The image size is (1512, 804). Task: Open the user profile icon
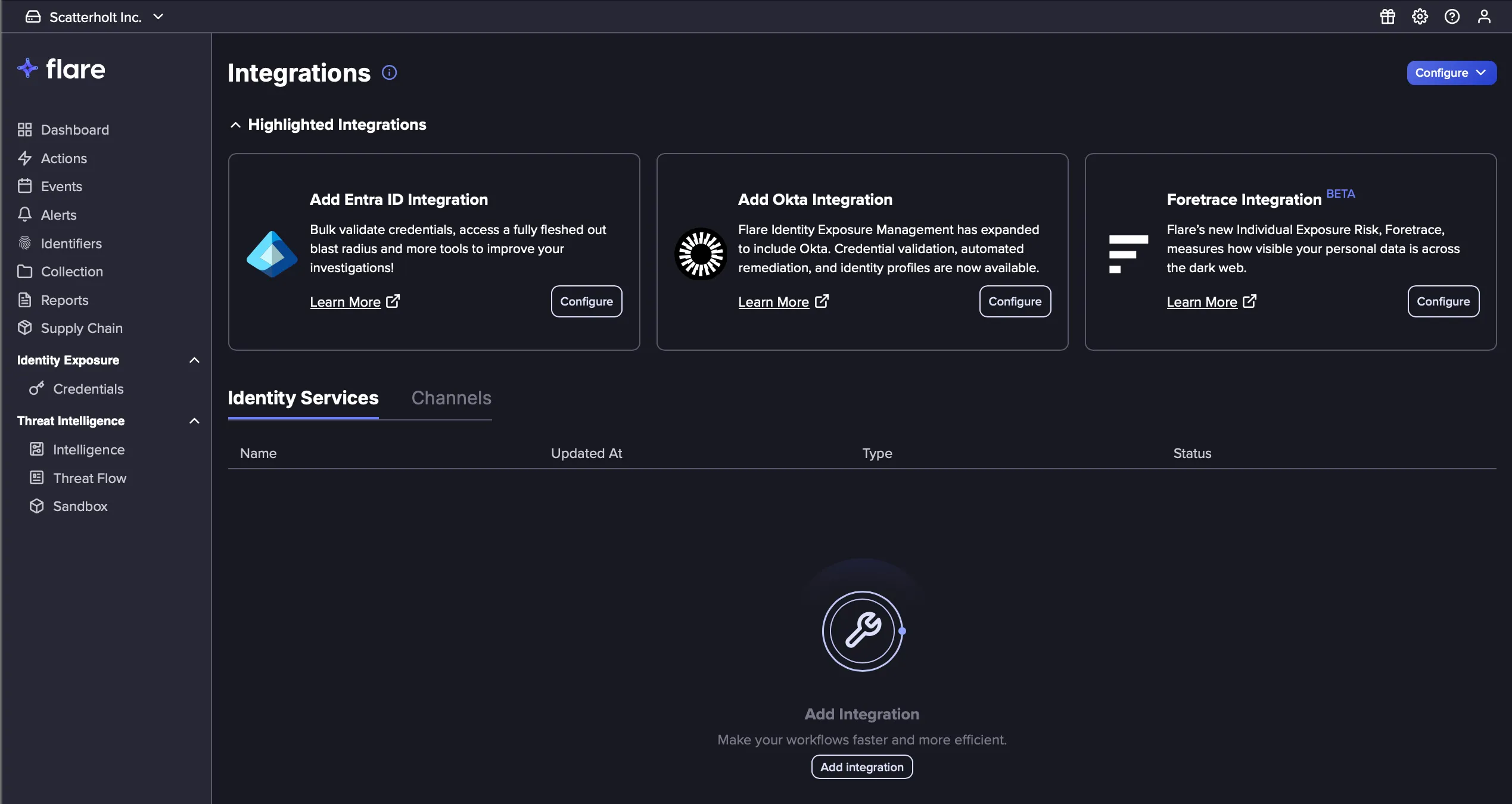[1484, 17]
